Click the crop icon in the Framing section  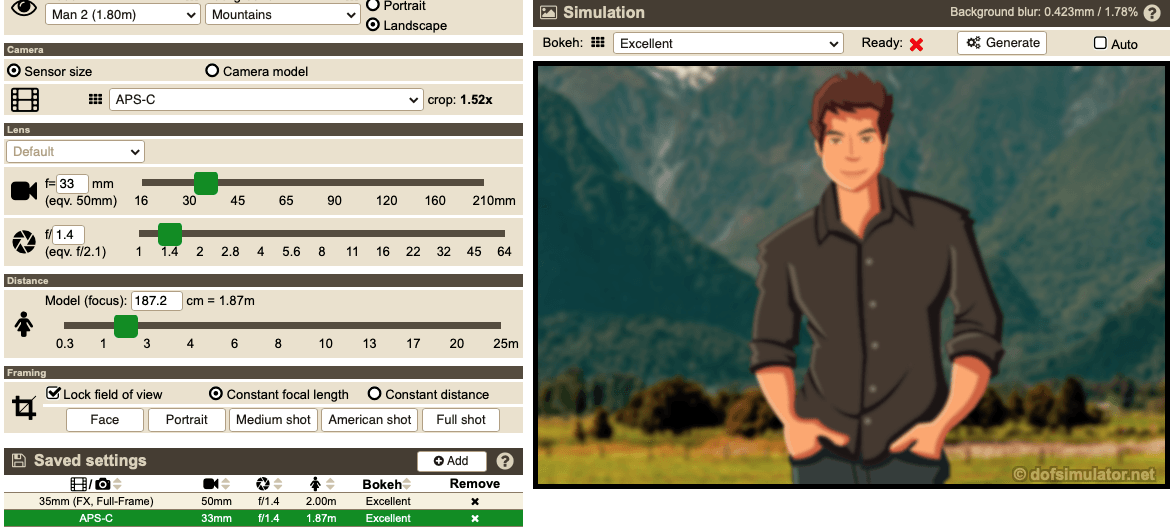pos(24,408)
